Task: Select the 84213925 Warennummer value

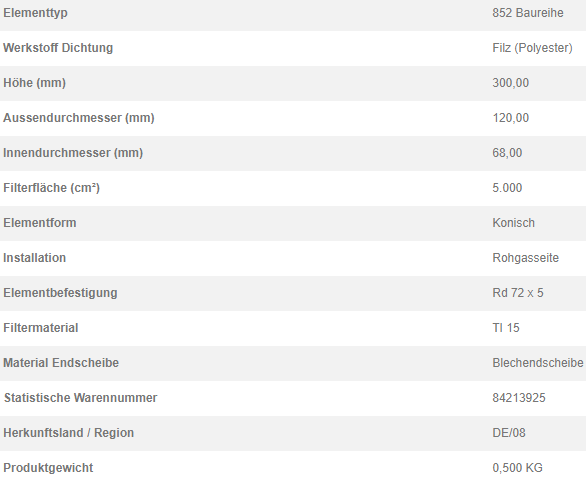Action: coord(519,398)
